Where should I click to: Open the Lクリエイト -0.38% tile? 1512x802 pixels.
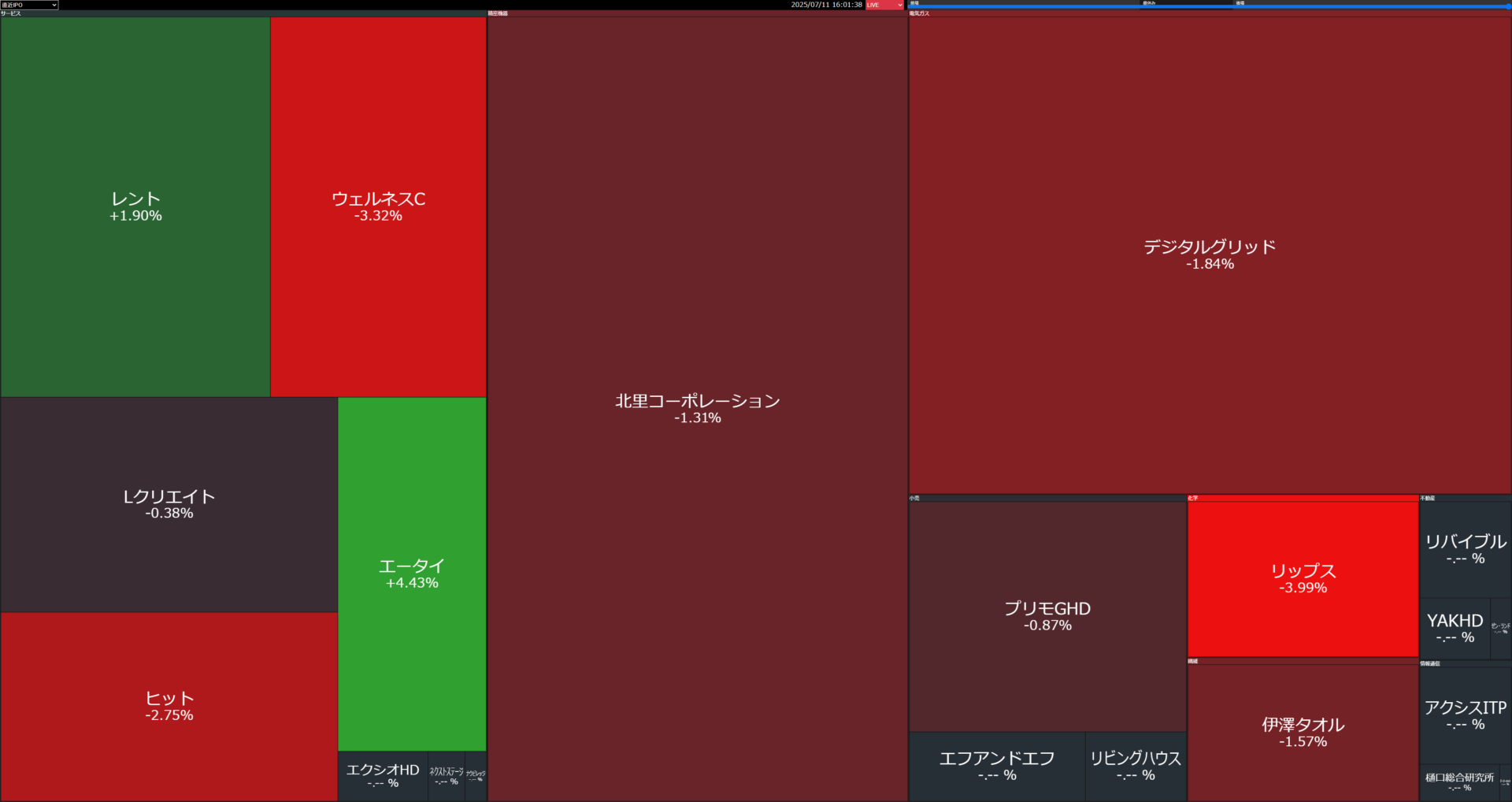coord(169,504)
